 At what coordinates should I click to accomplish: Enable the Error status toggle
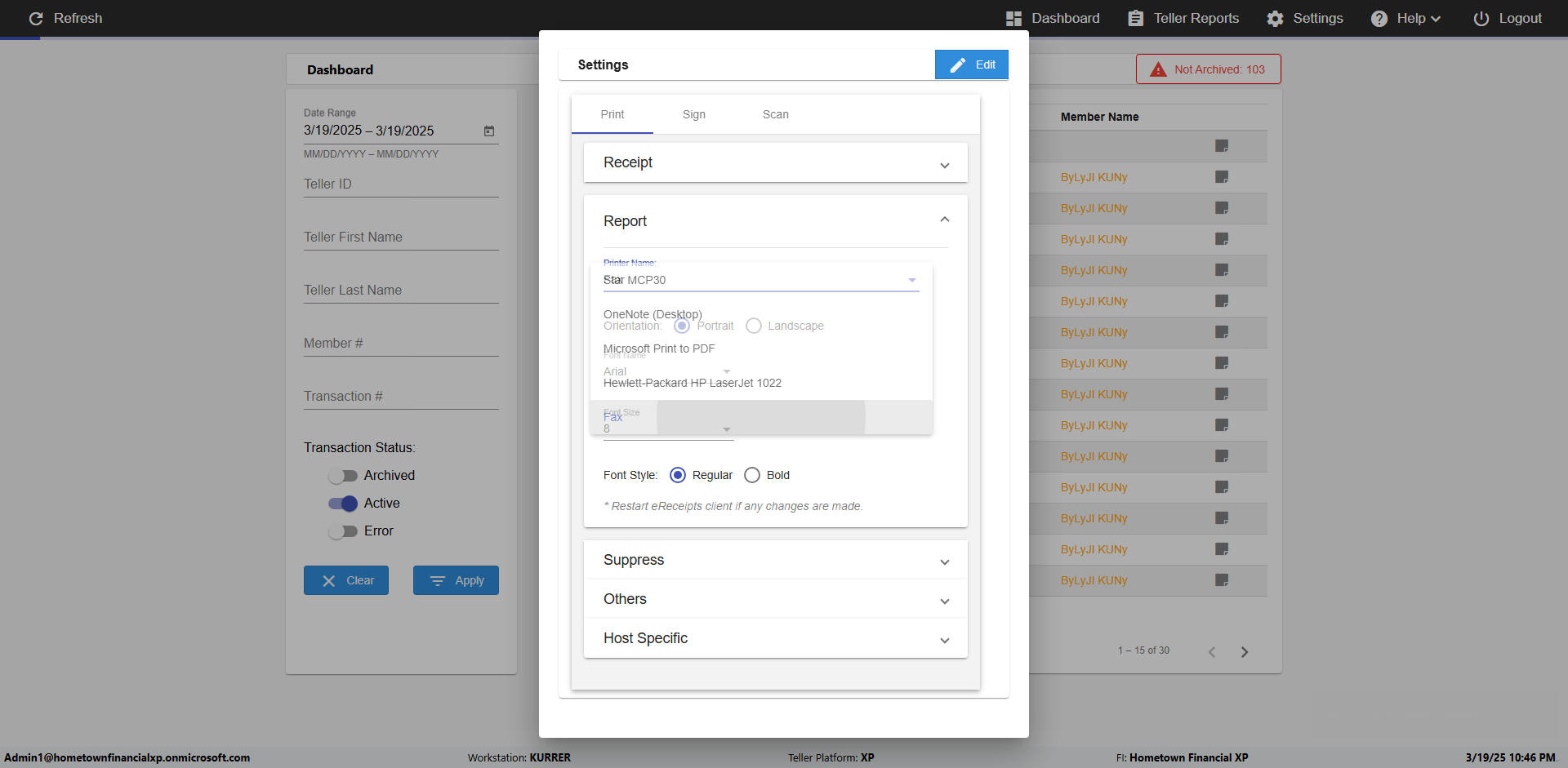coord(343,531)
